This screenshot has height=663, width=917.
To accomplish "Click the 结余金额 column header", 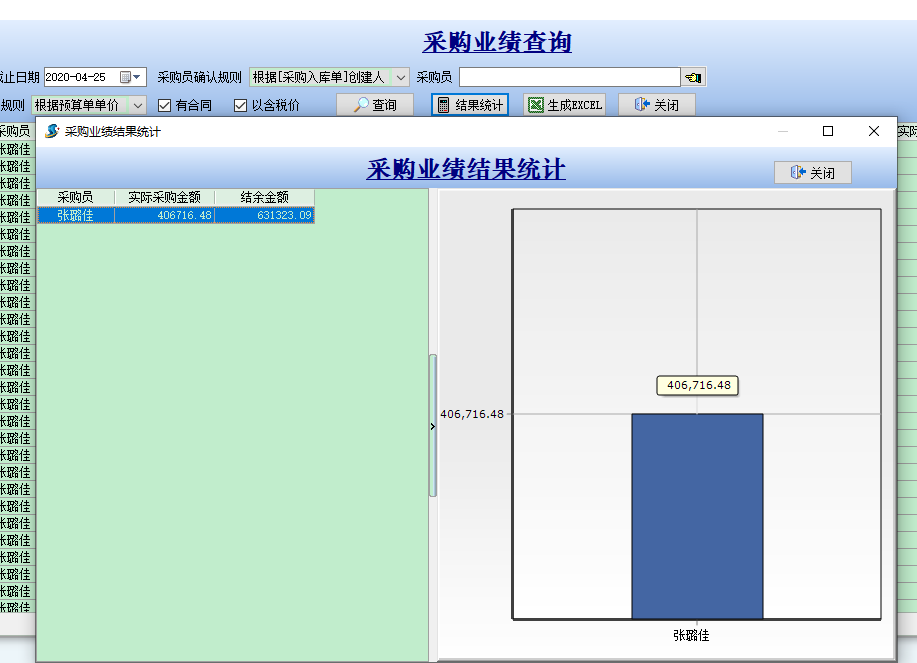I will click(264, 198).
